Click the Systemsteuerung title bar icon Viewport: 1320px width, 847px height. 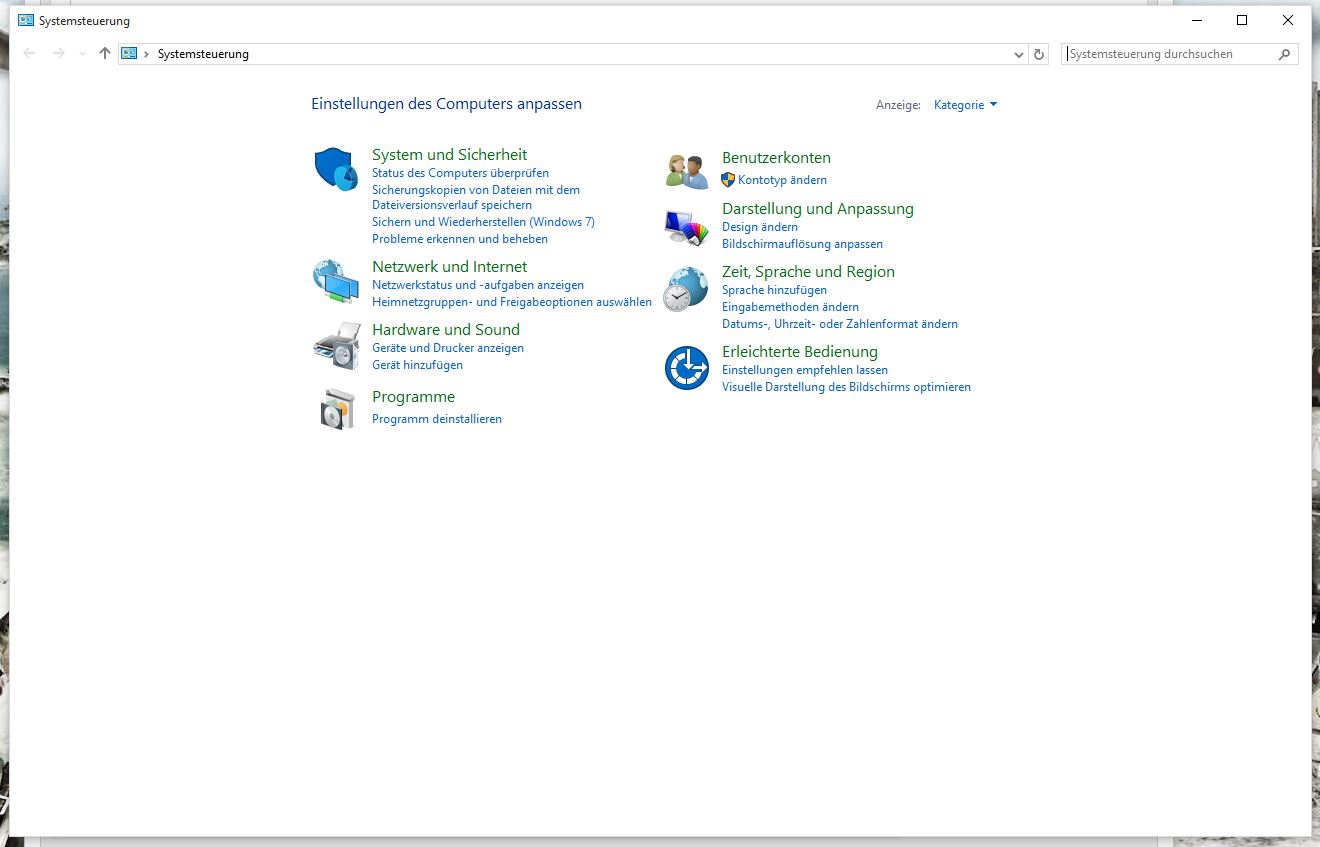pos(26,21)
